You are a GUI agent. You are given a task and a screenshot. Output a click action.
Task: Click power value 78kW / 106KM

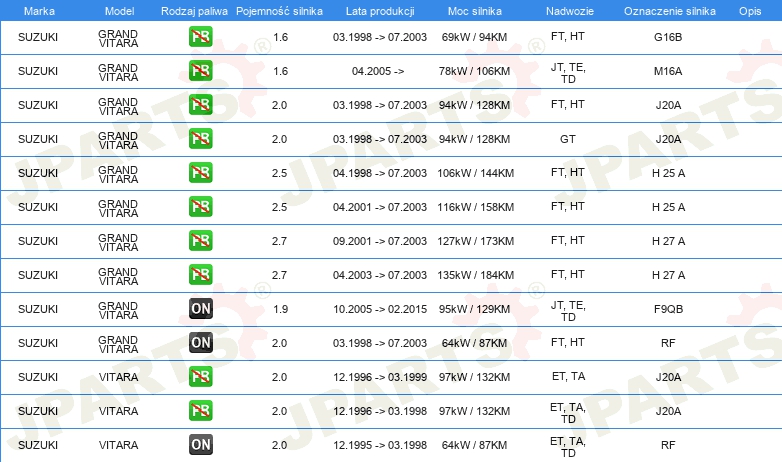(x=474, y=71)
